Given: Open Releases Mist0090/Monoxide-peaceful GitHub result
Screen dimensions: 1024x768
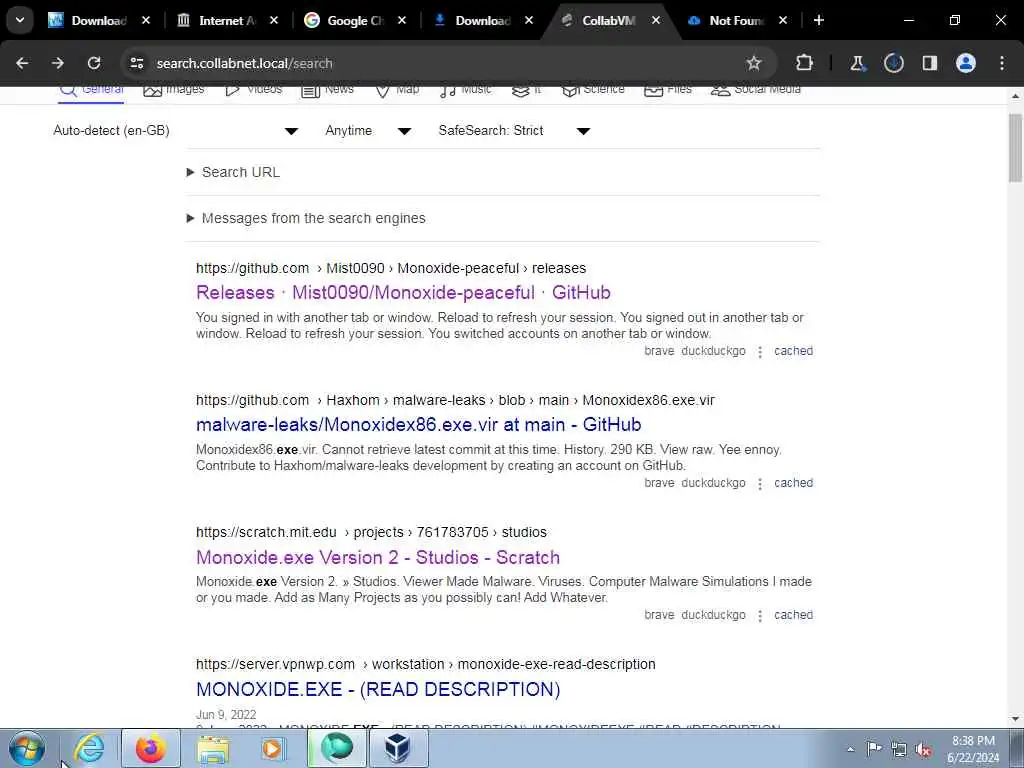Looking at the screenshot, I should pyautogui.click(x=403, y=293).
